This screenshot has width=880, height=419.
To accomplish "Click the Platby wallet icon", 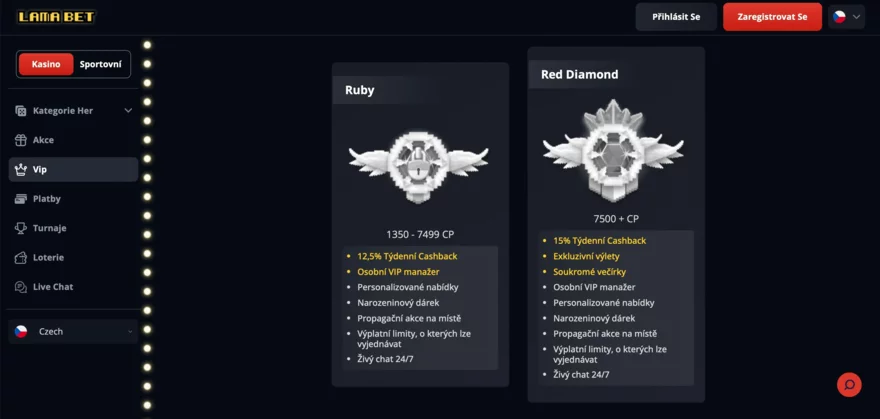I will tap(22, 199).
